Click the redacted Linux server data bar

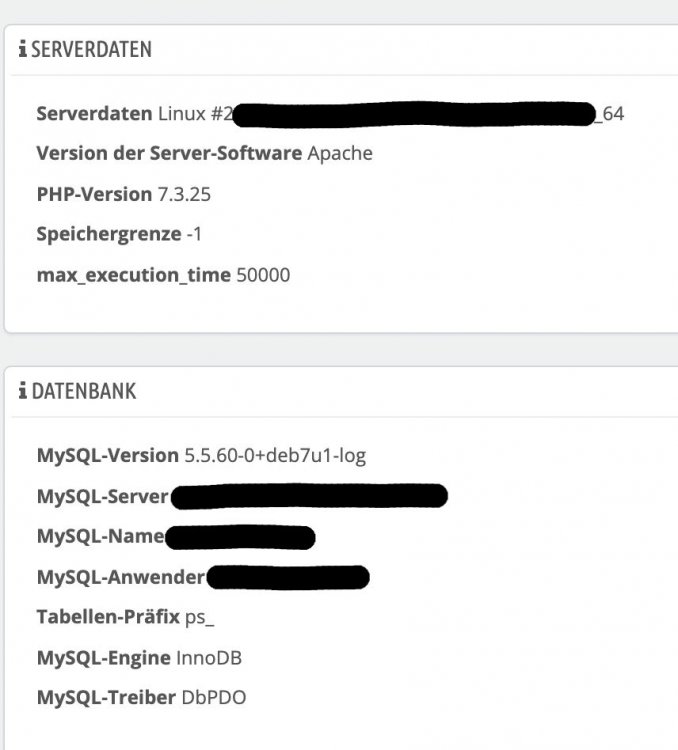415,114
